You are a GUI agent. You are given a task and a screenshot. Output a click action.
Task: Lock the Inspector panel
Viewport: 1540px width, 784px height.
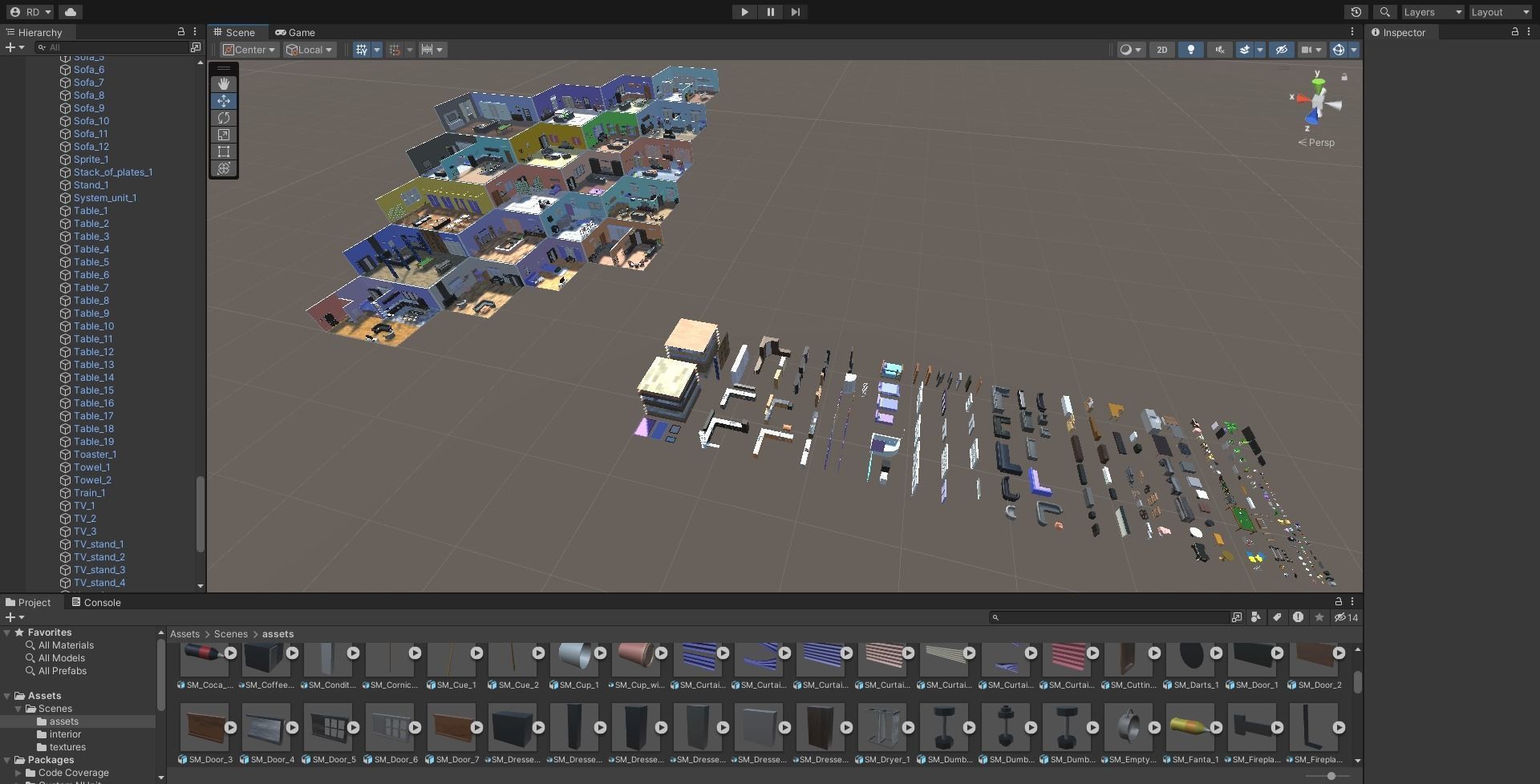pyautogui.click(x=1515, y=32)
